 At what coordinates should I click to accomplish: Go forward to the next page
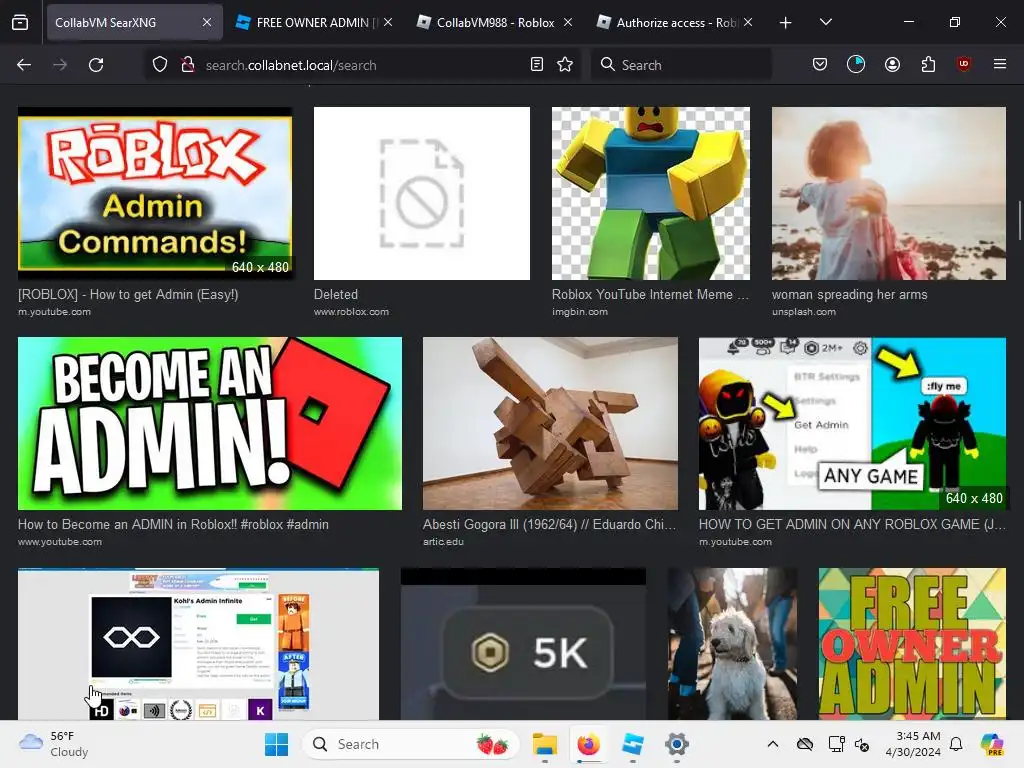[60, 65]
